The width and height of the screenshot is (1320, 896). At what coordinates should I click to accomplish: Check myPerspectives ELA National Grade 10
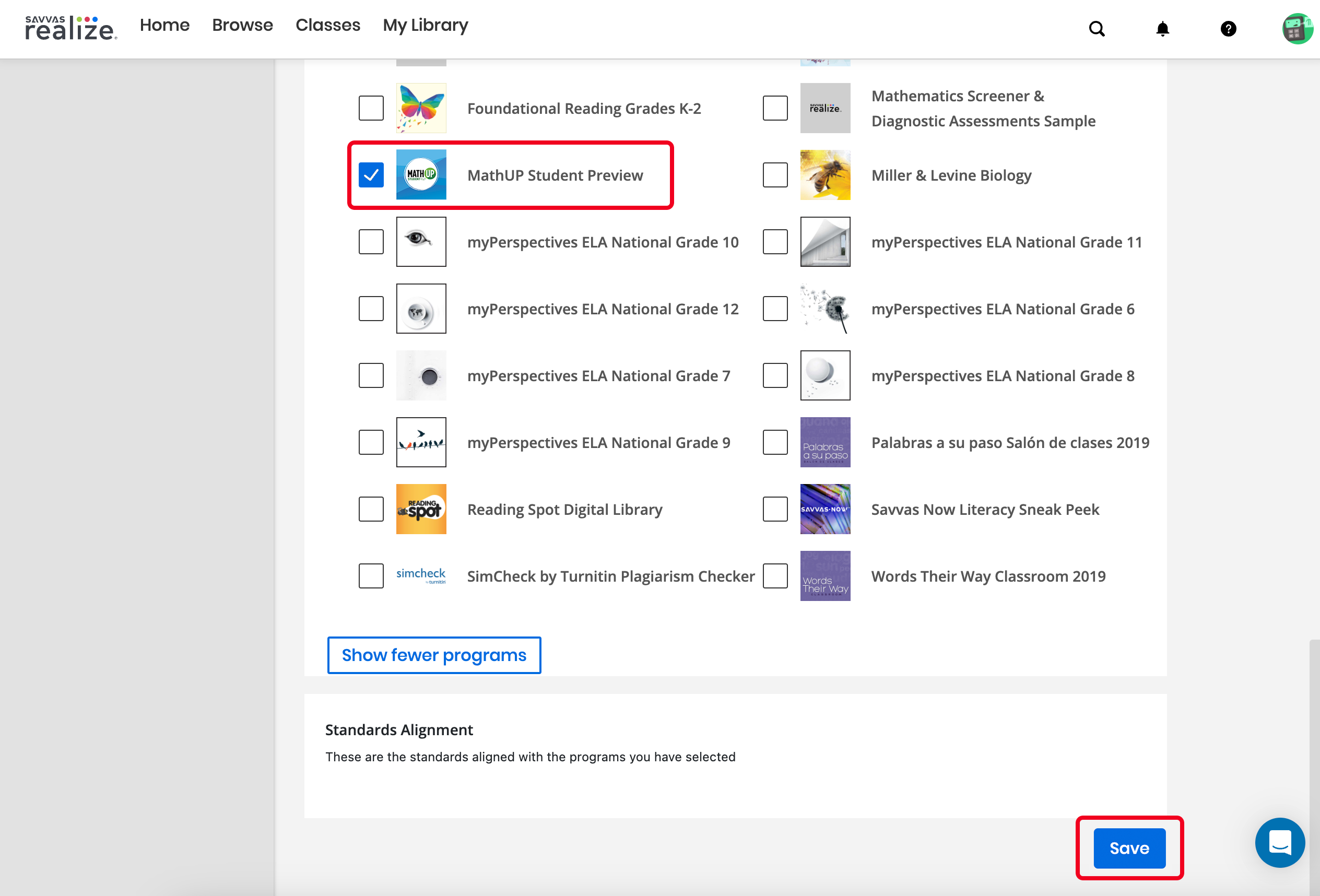pos(371,242)
